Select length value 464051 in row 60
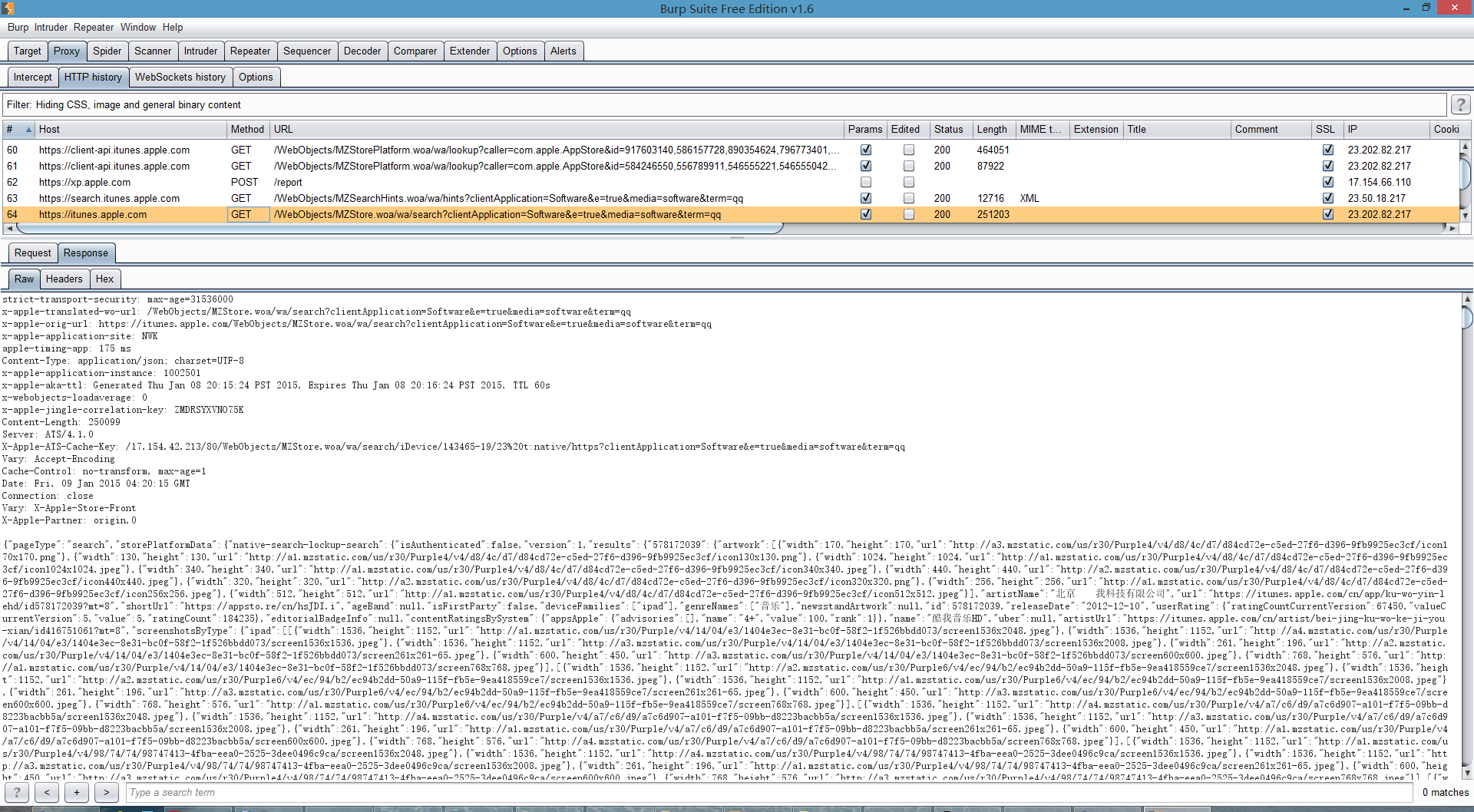The height and width of the screenshot is (812, 1474). pos(993,150)
